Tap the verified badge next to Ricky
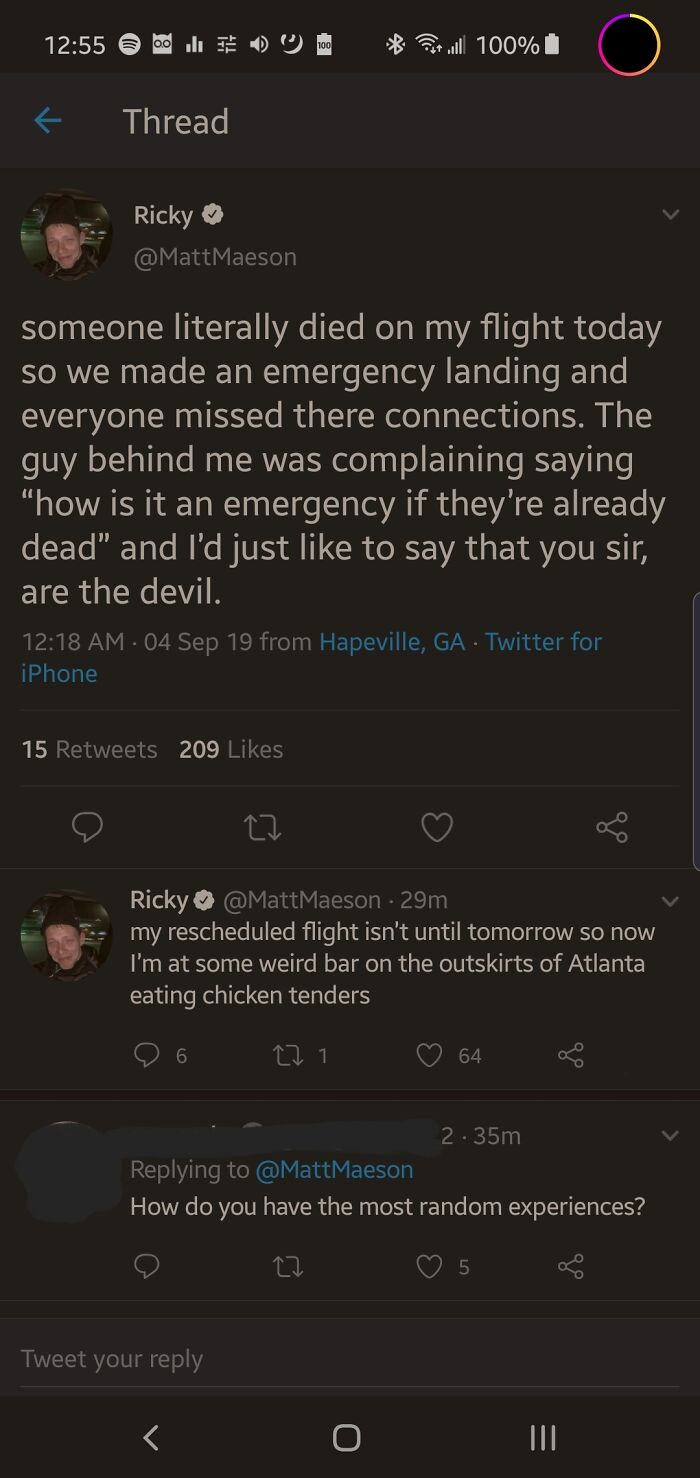700x1478 pixels. 212,214
